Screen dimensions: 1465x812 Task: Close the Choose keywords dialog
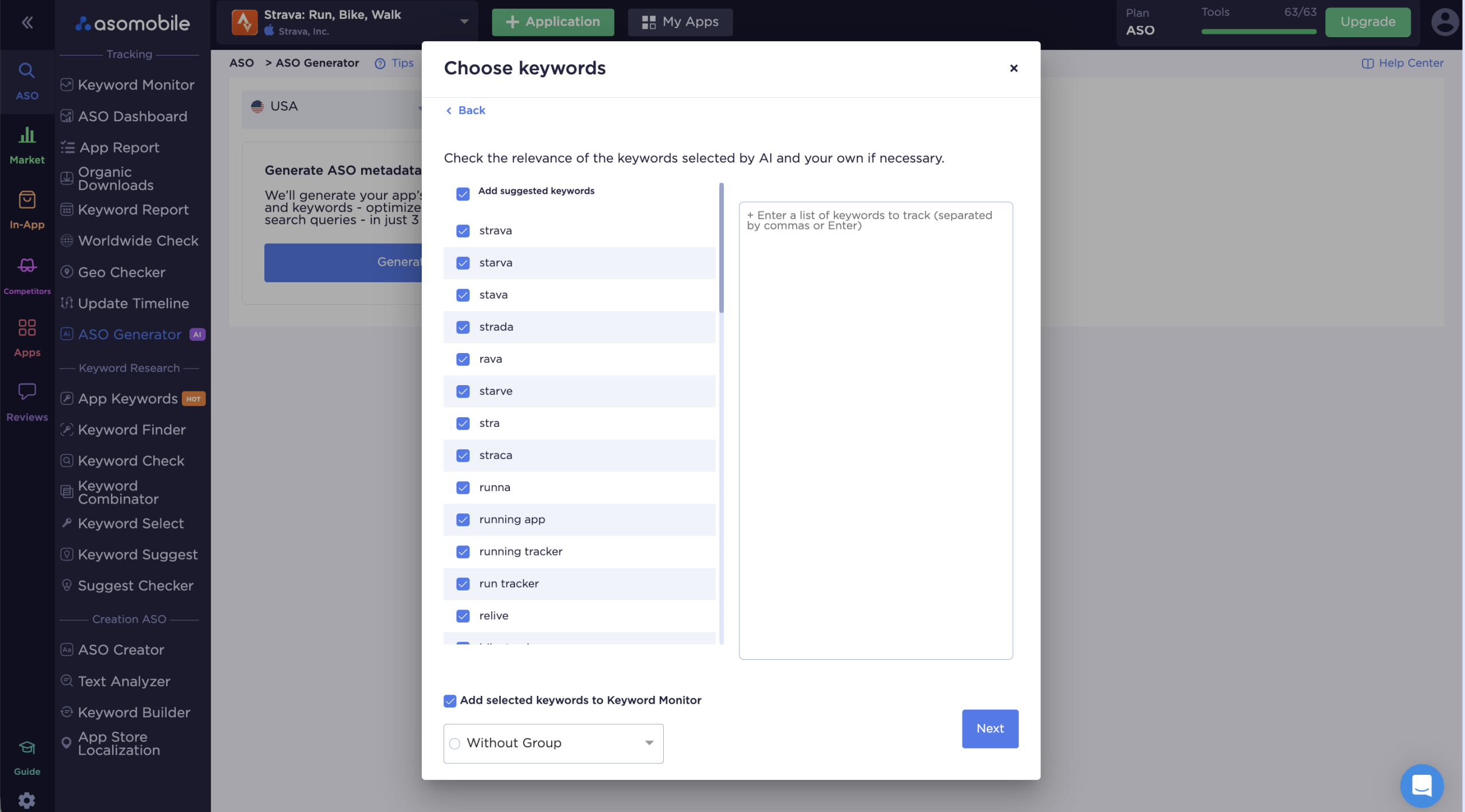tap(1013, 68)
